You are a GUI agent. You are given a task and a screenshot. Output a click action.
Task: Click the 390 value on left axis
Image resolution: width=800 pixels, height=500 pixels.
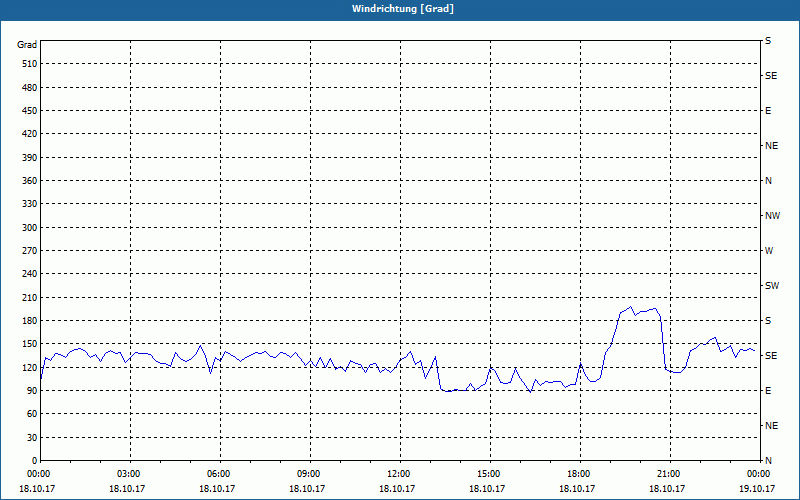[30, 157]
